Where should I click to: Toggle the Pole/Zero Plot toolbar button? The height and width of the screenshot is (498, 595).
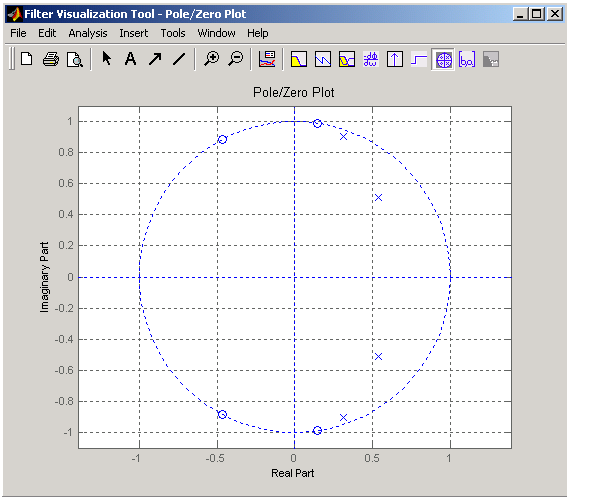(443, 60)
